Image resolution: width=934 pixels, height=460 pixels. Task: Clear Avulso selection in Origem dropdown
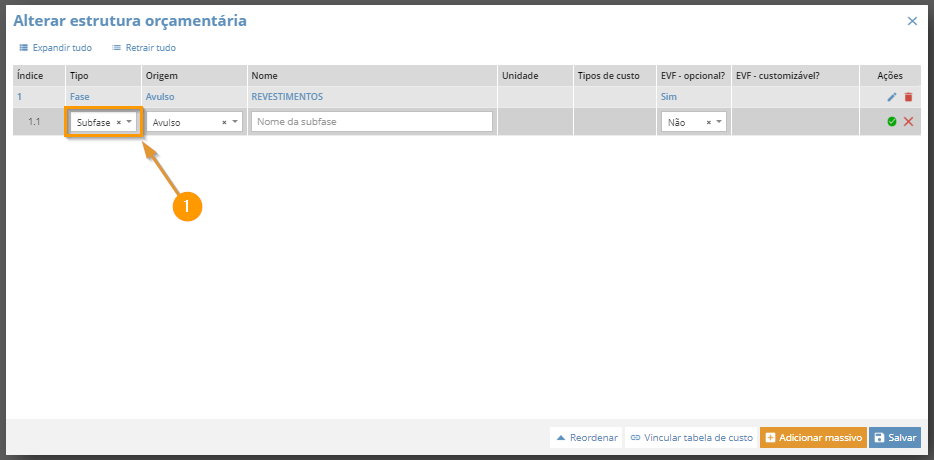[225, 122]
